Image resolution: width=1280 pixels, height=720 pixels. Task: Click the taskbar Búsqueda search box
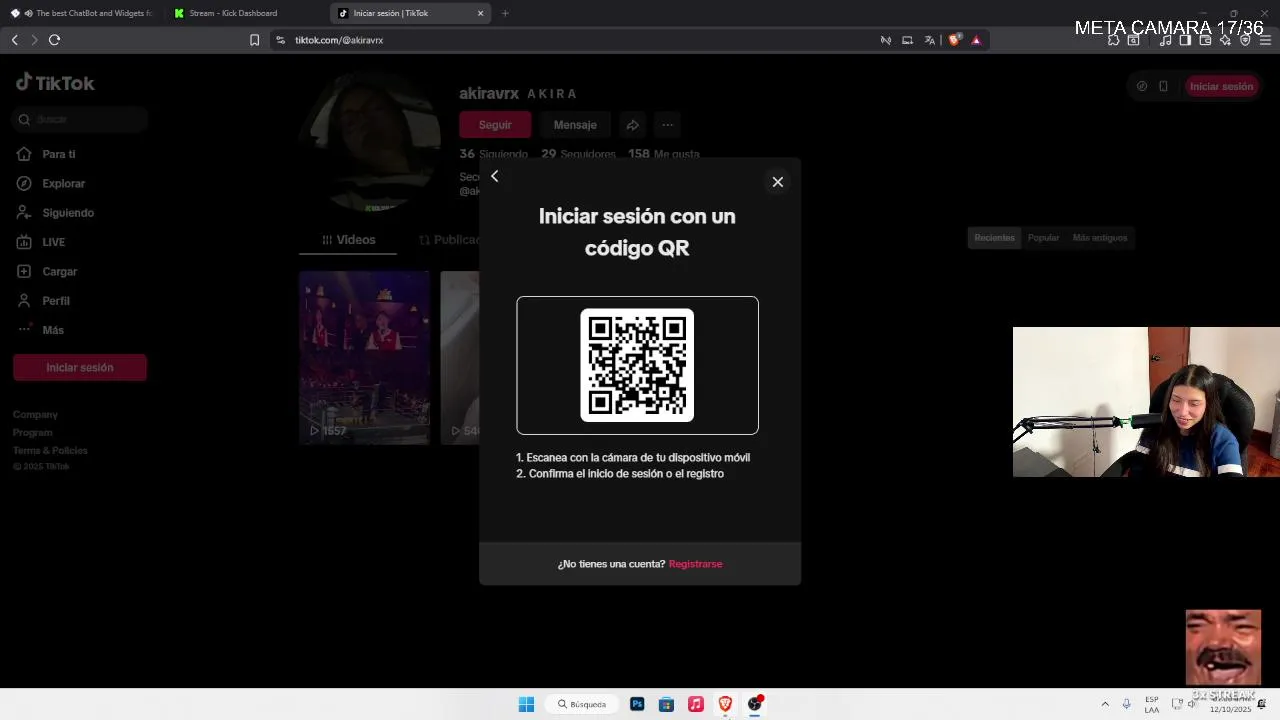(x=582, y=704)
